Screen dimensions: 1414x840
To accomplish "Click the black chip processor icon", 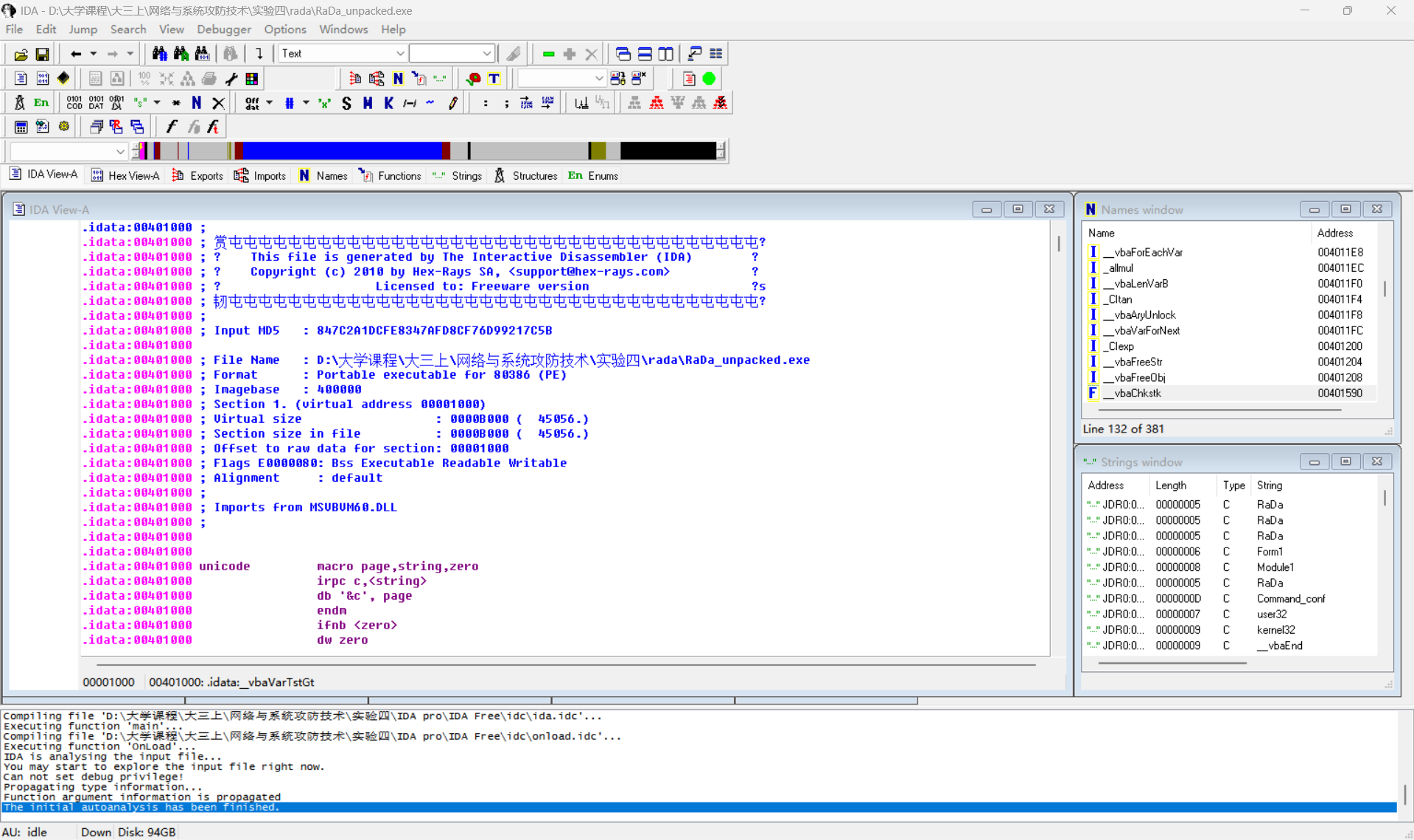I will [x=63, y=78].
